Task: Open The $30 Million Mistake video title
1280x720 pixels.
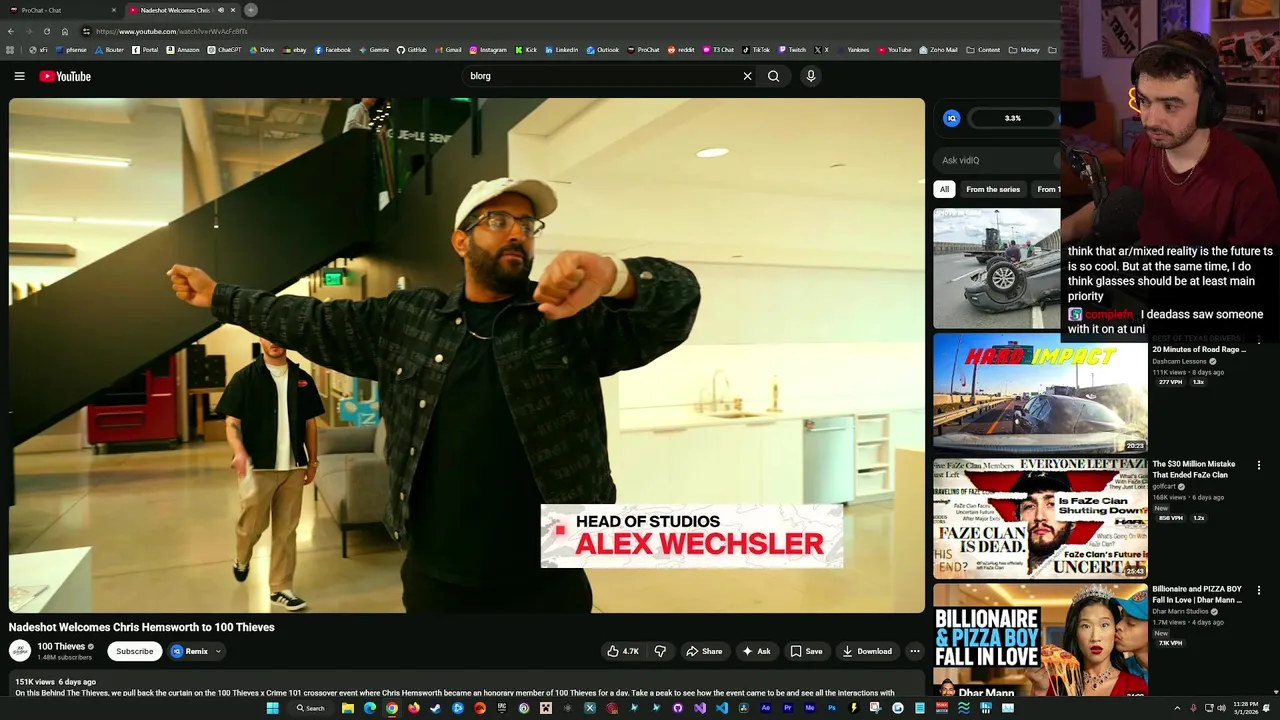Action: click(x=1194, y=469)
